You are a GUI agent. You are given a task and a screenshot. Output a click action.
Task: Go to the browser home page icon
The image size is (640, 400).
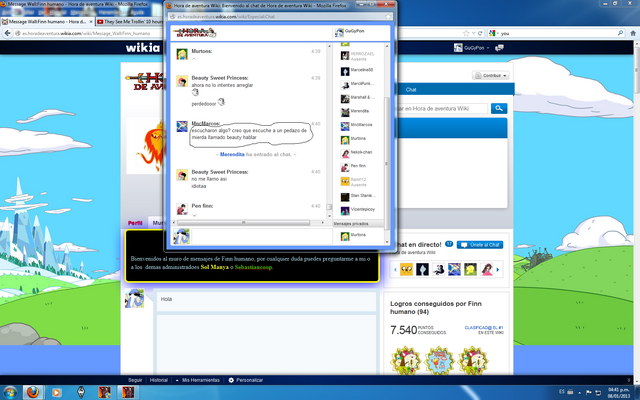633,33
